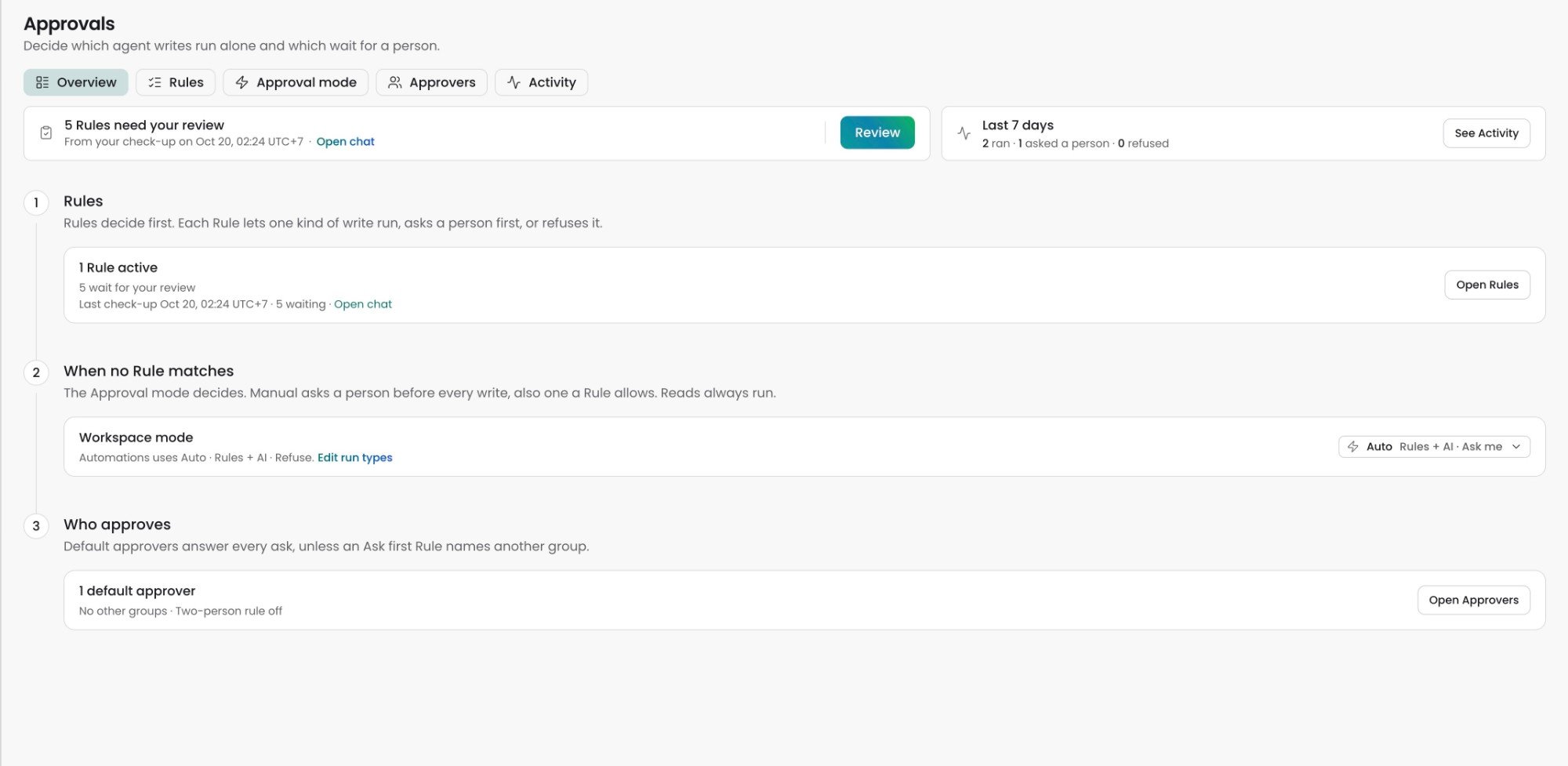
Task: Click '5 Rules need your review' text
Action: (x=144, y=125)
